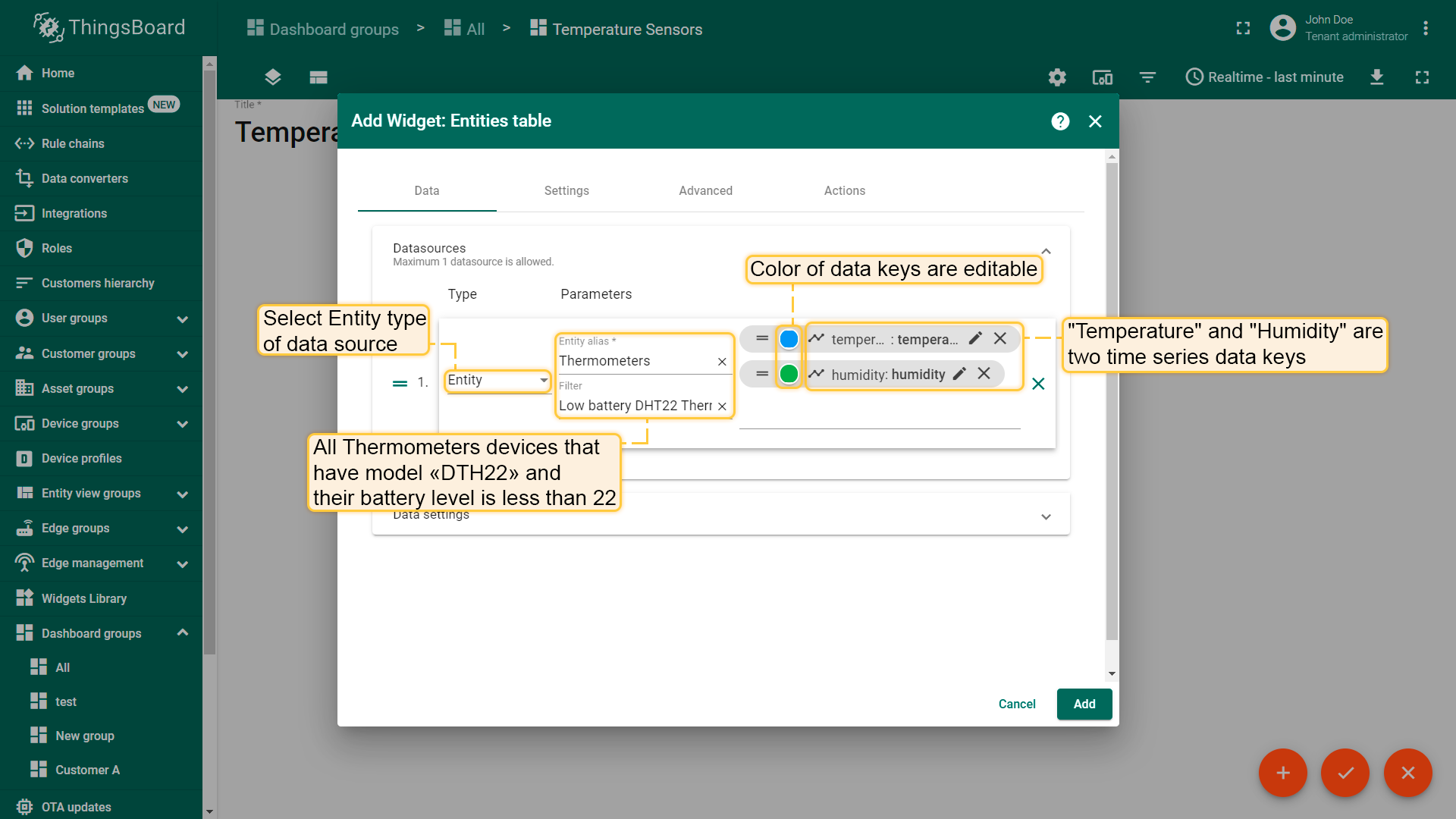The image size is (1456, 819).
Task: Remove the humidity data key
Action: 984,373
